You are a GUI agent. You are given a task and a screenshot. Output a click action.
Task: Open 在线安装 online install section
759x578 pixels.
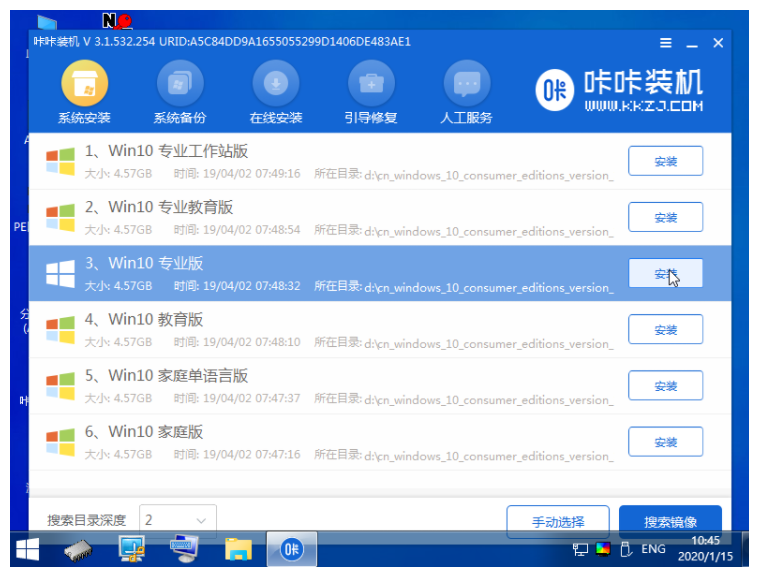275,92
